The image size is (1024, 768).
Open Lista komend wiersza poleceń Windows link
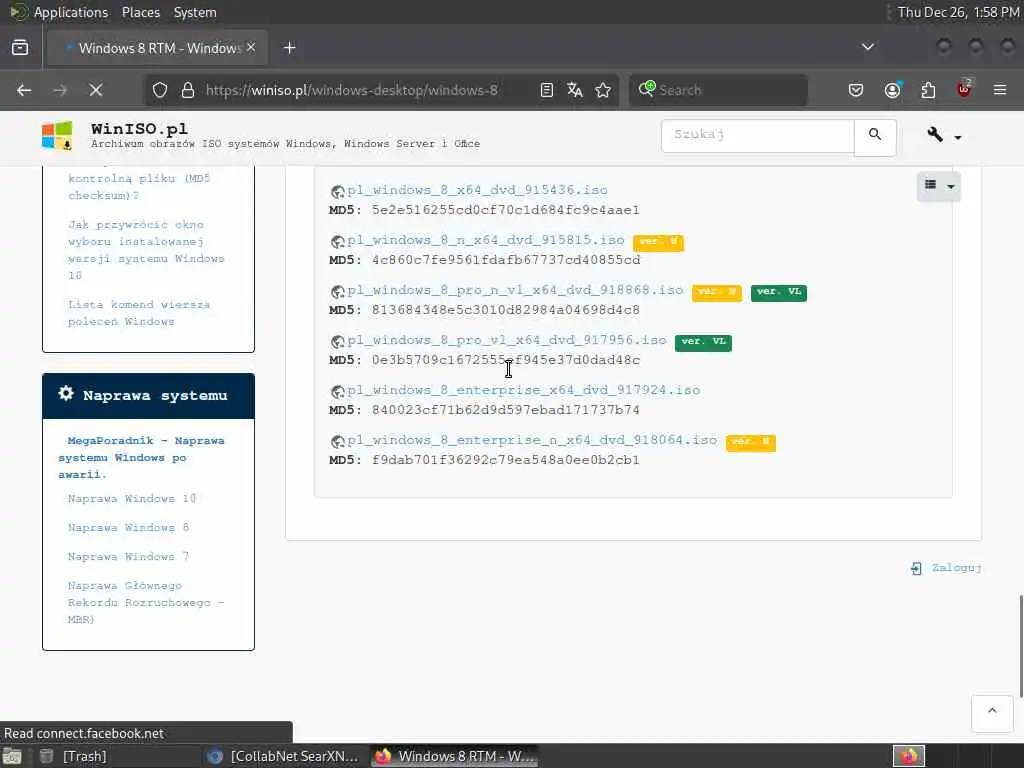tap(139, 313)
